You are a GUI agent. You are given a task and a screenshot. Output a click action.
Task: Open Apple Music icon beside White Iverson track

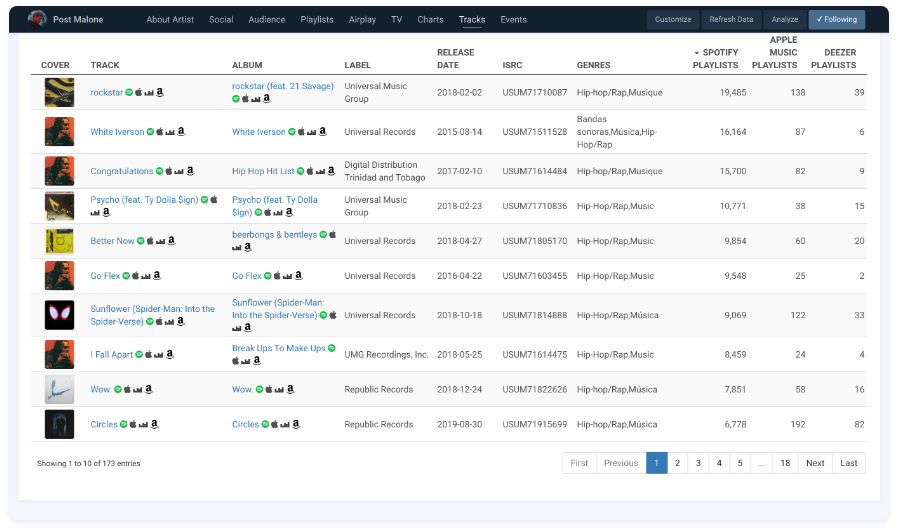[160, 132]
